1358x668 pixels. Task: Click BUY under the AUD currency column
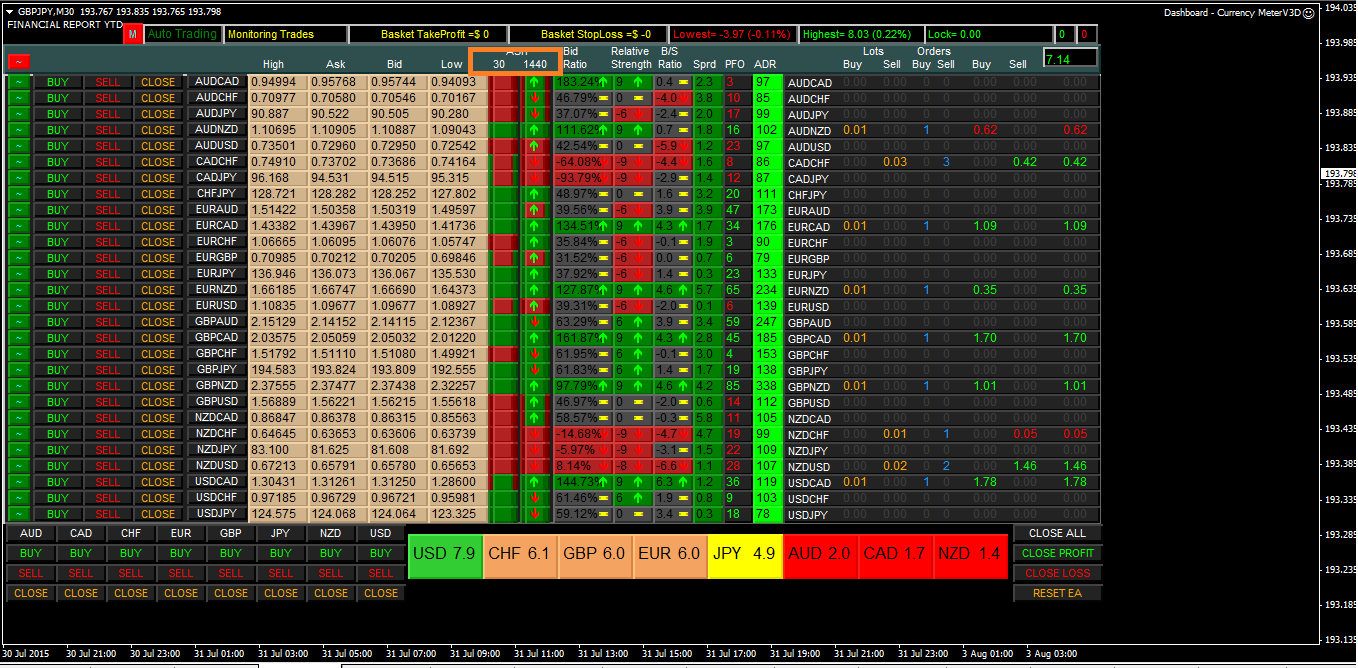[31, 553]
